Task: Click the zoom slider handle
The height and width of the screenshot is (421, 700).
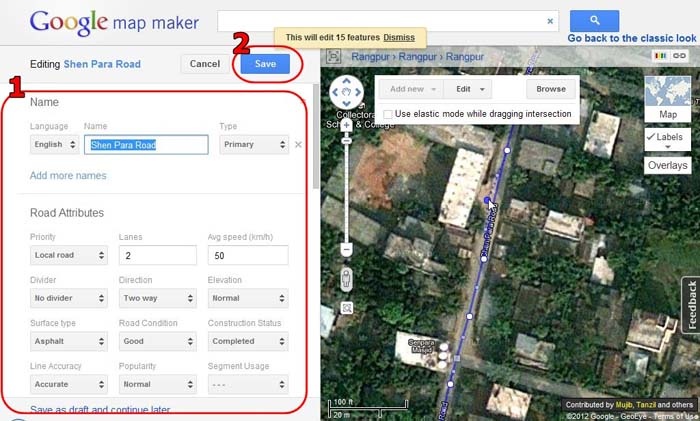Action: 346,141
